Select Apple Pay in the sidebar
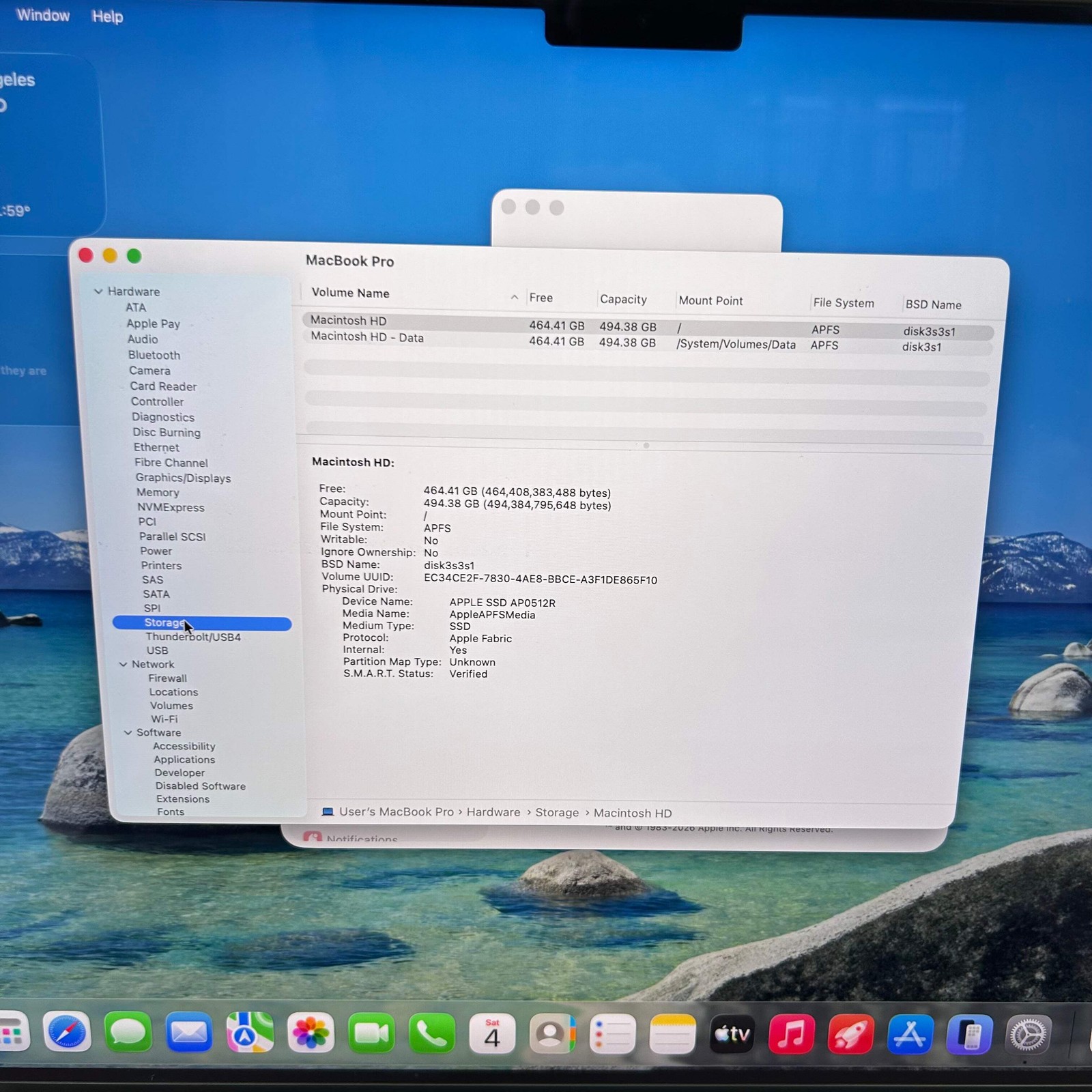 [x=153, y=324]
